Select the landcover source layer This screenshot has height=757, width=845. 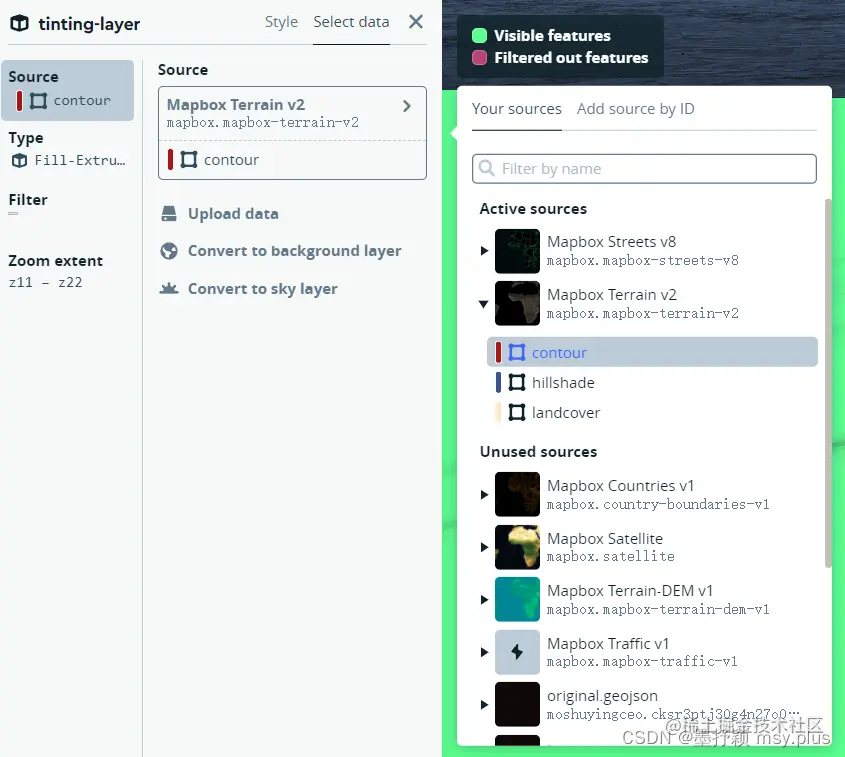tap(652, 413)
